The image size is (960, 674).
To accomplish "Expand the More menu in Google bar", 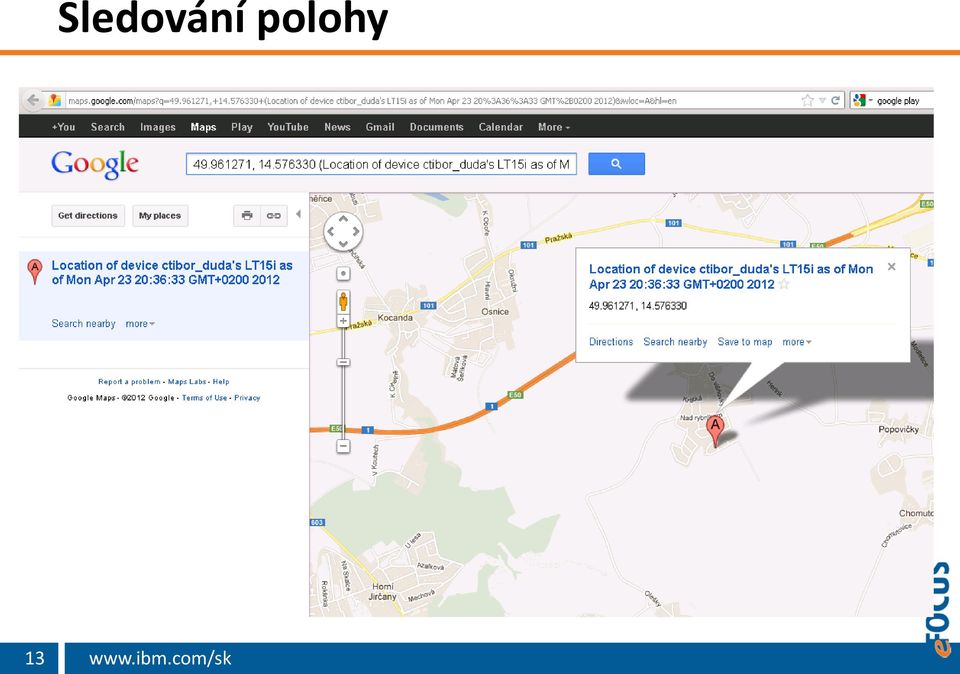I will click(x=553, y=127).
